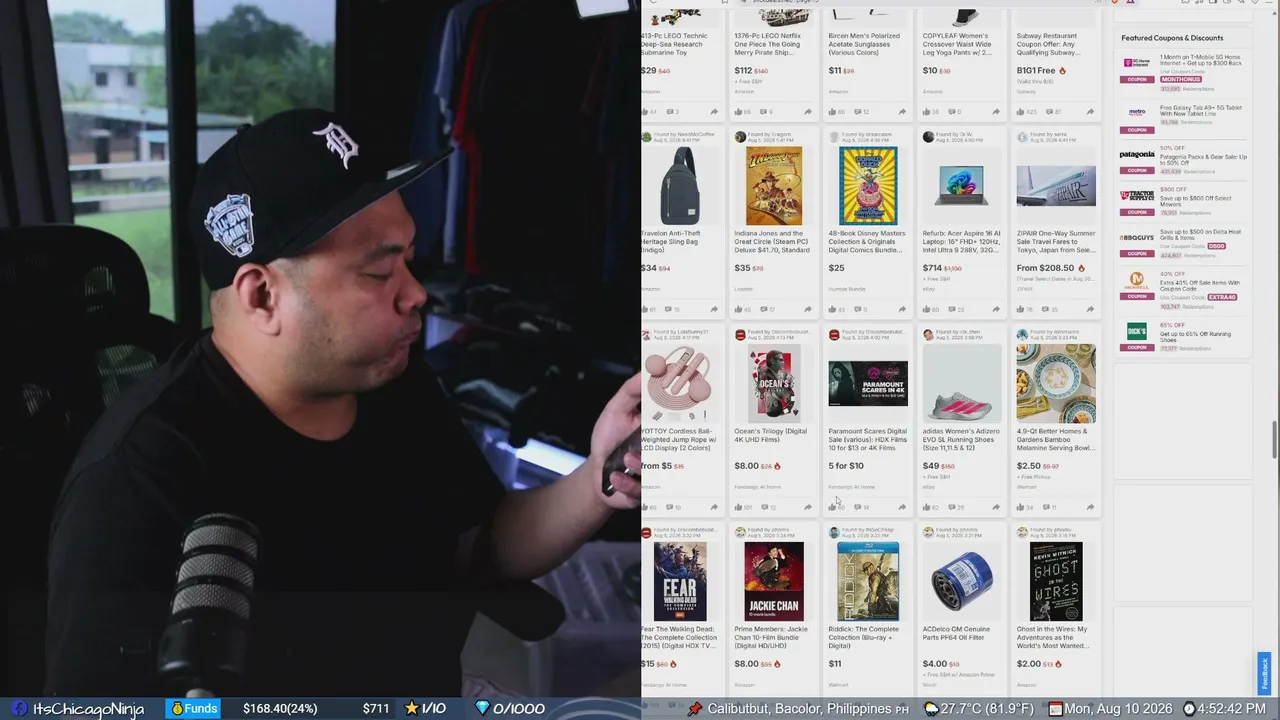View the Ghost in the Wires book cover
Image resolution: width=1280 pixels, height=720 pixels.
coord(1056,581)
